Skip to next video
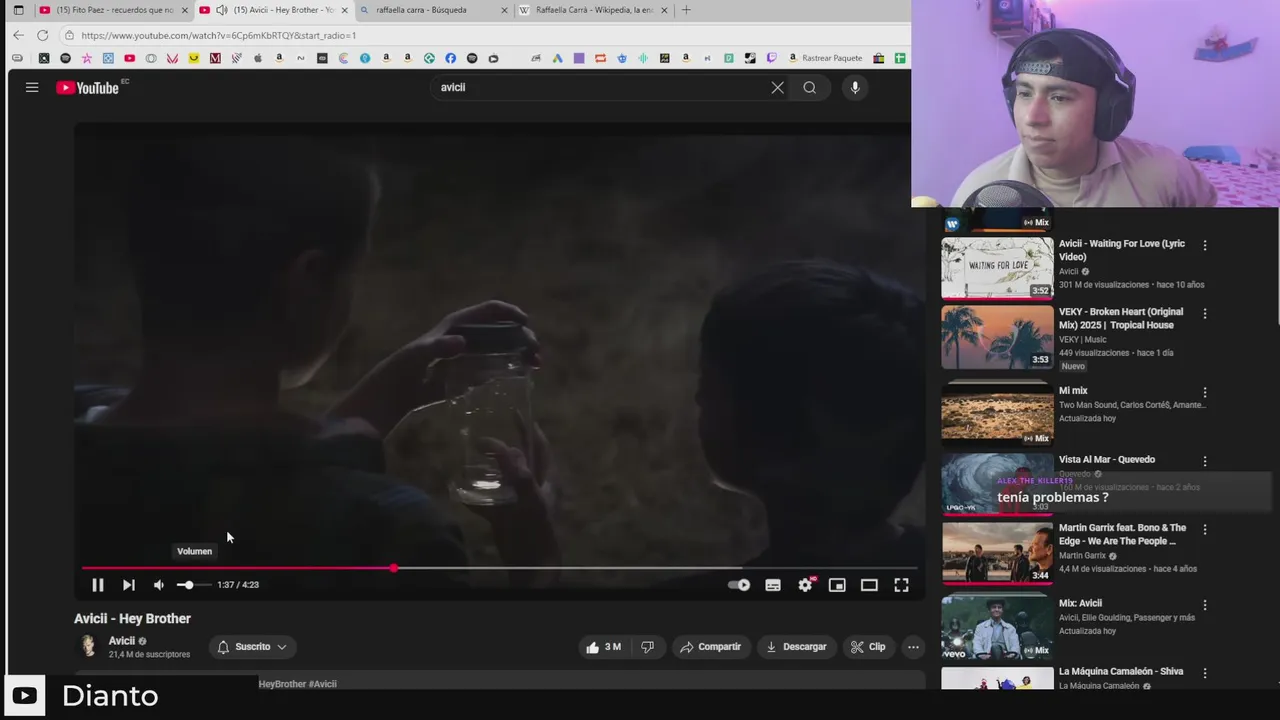 pyautogui.click(x=129, y=585)
